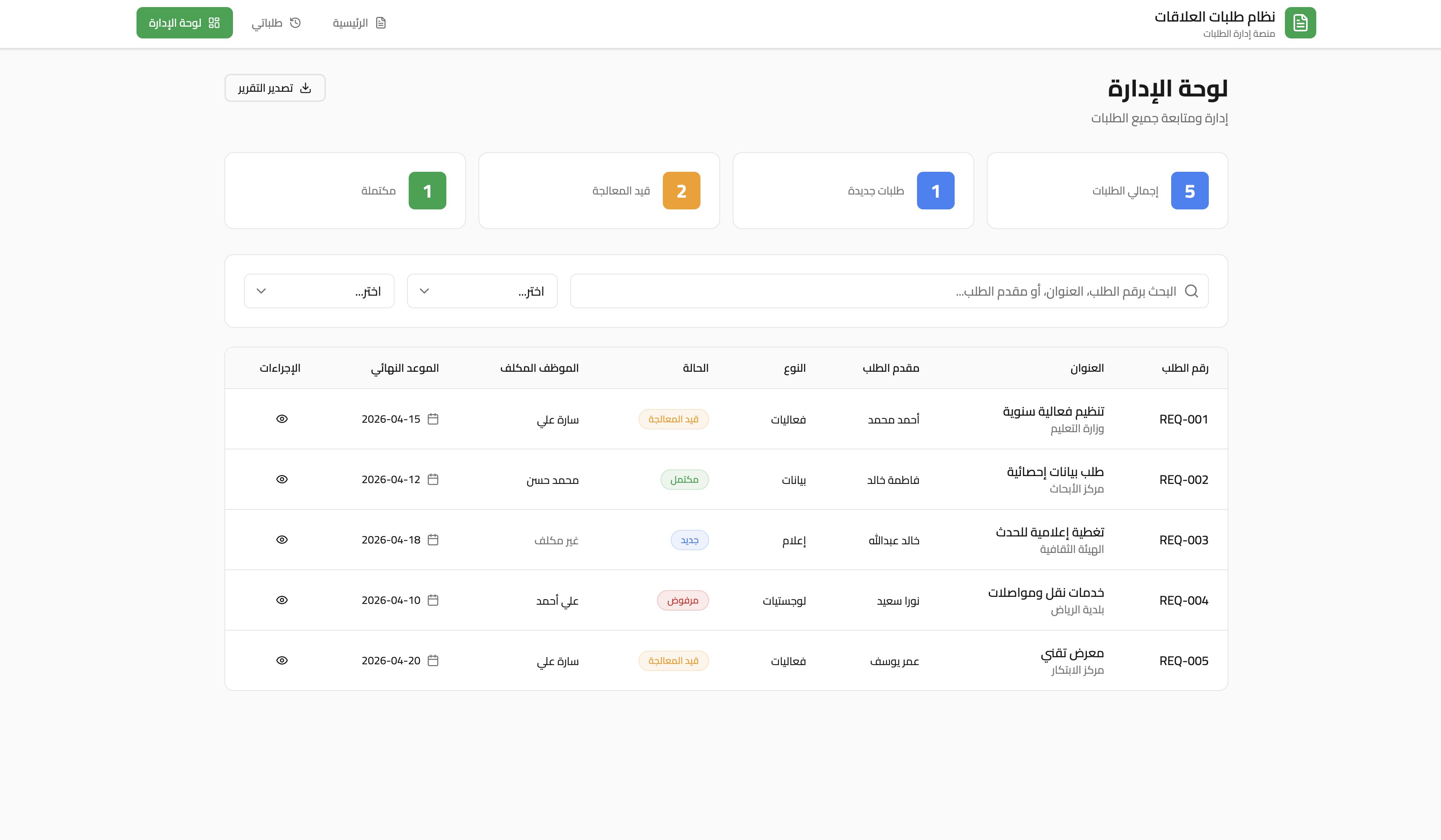Screen dimensions: 1441x840
Task: Click the eye icon for REQ-001
Action: (x=281, y=419)
